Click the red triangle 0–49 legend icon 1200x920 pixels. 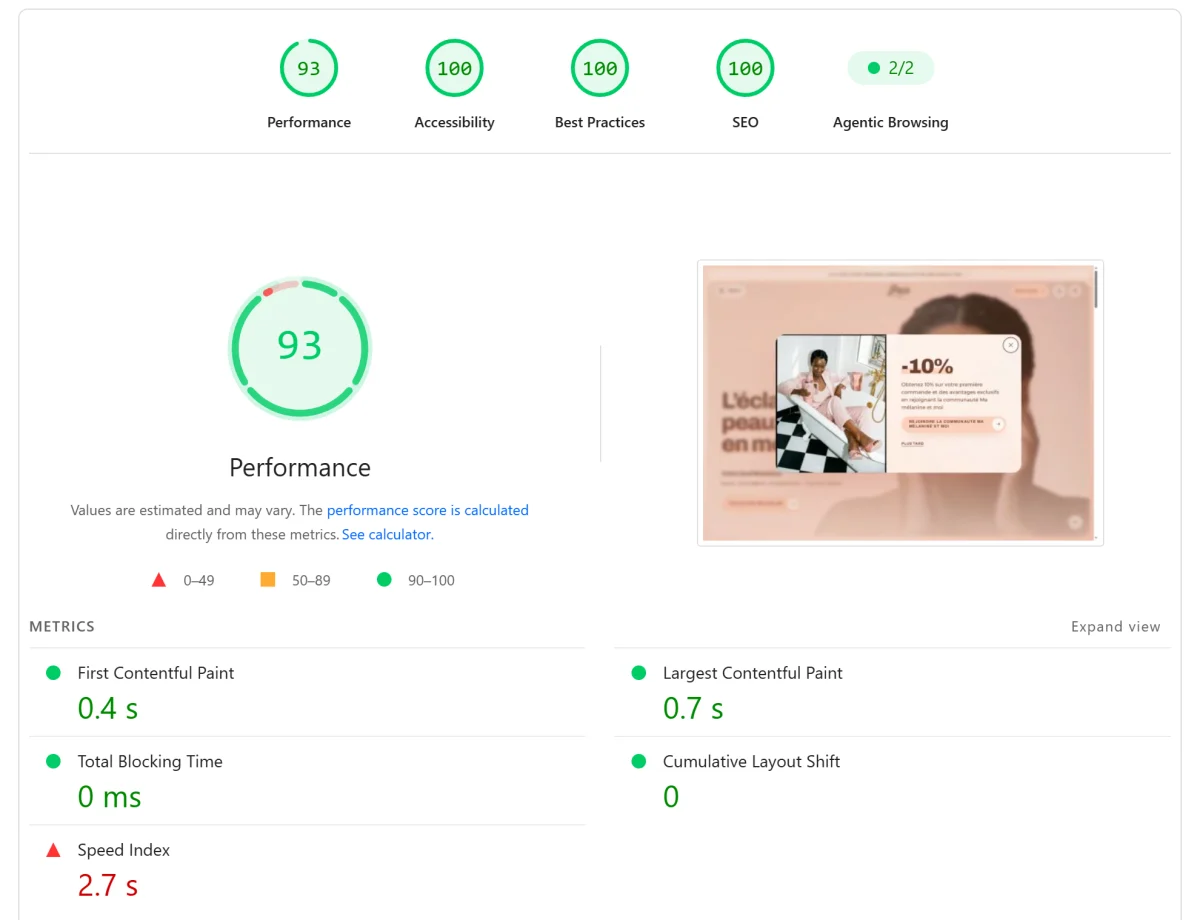pyautogui.click(x=158, y=580)
